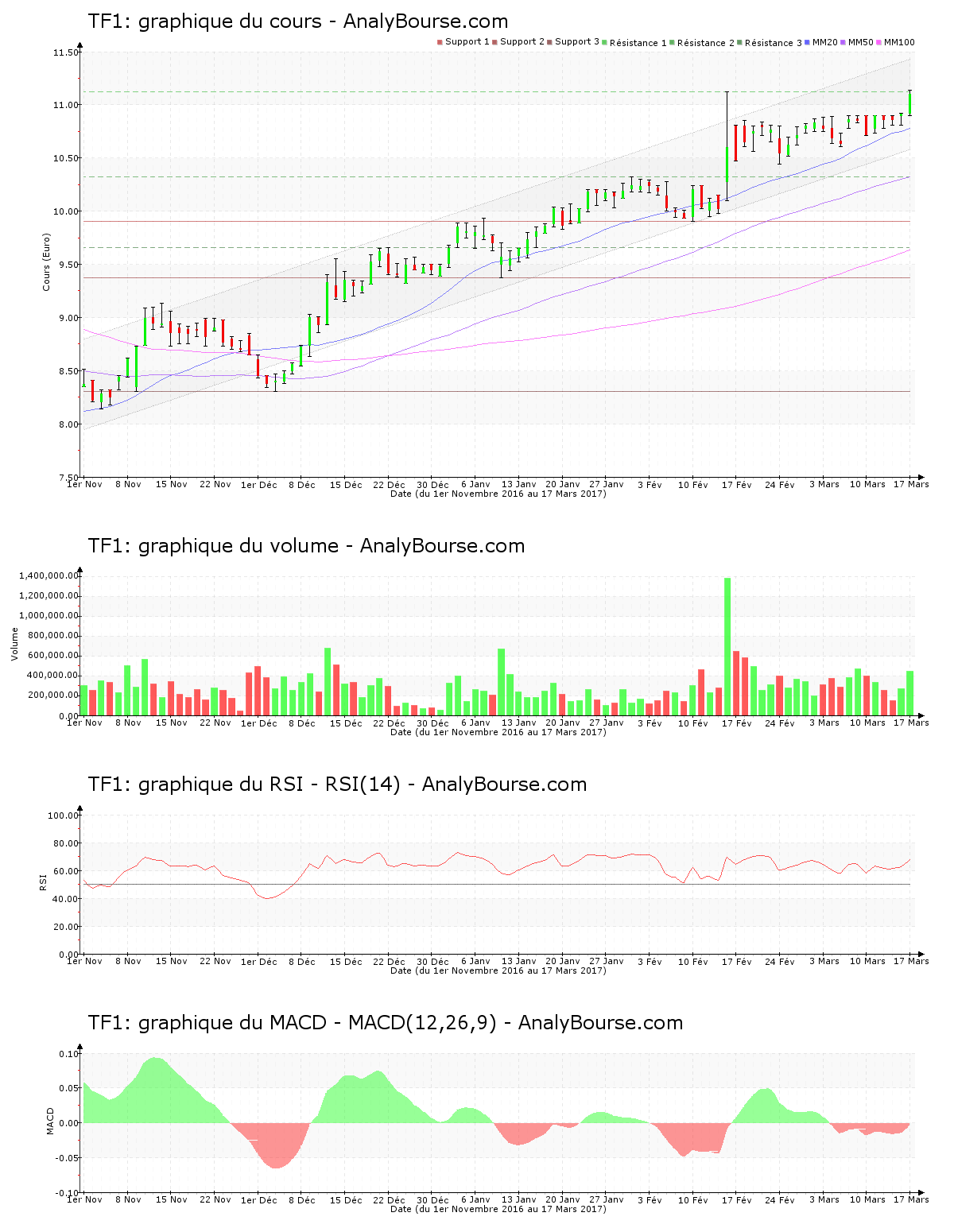The height and width of the screenshot is (1232, 954).
Task: Click '24 Fév' date on the MACD chart
Action: [780, 1200]
